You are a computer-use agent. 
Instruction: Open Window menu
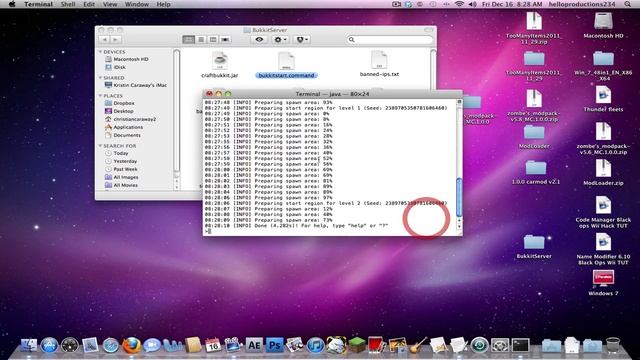(x=137, y=4)
